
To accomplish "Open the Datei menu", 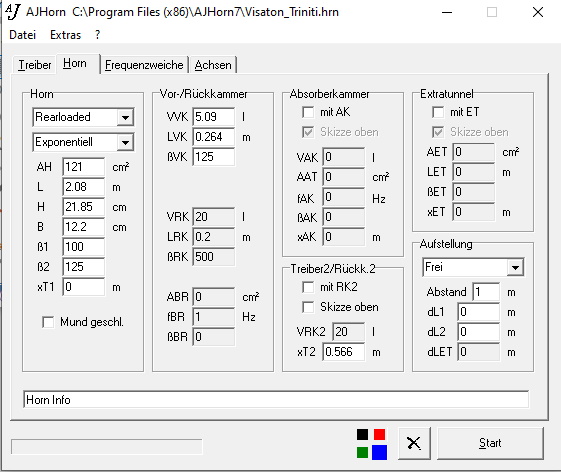I will (23, 35).
